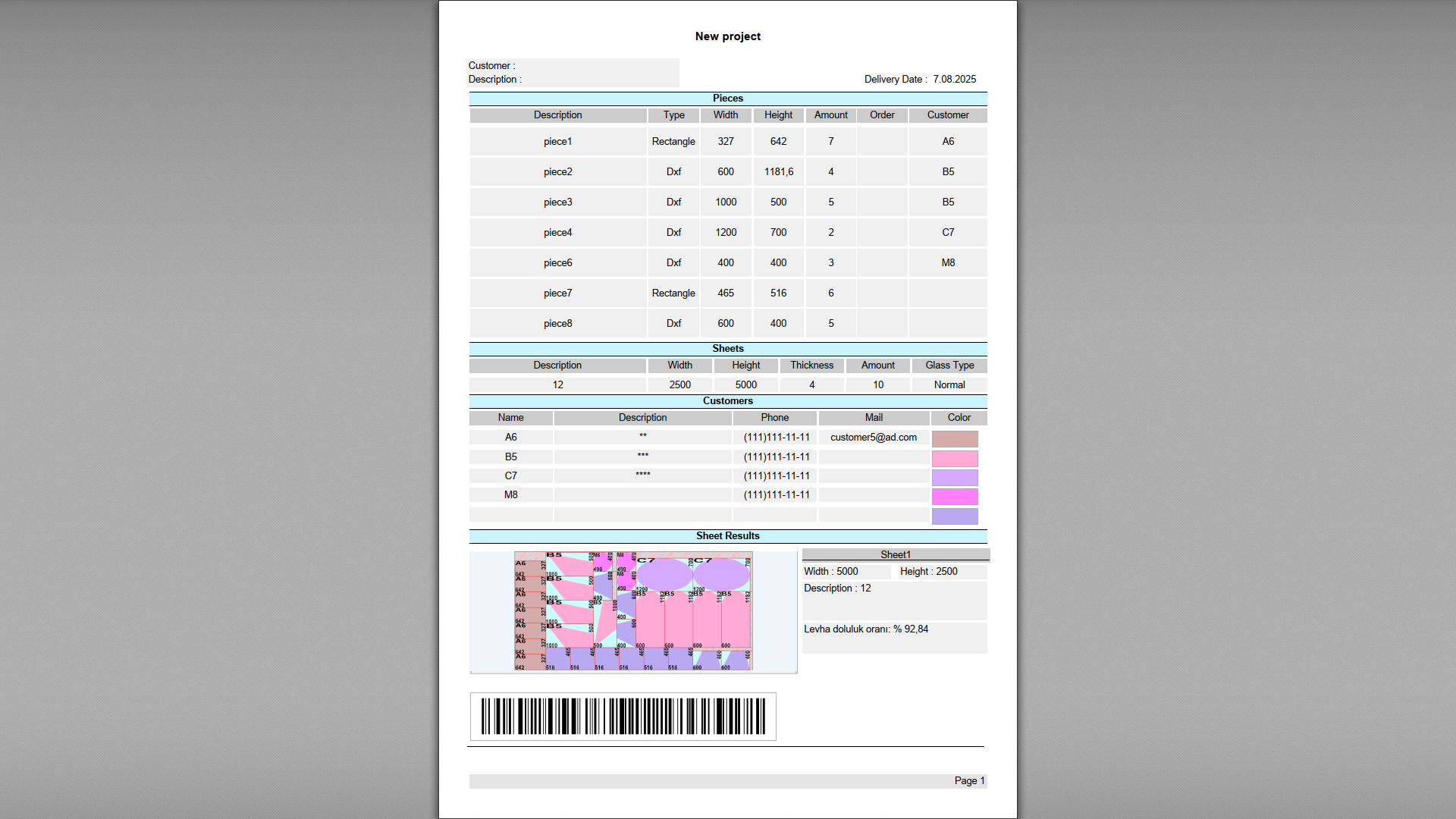Click the 'Rectangle' type cell of piece7
This screenshot has width=1456, height=819.
click(x=673, y=293)
